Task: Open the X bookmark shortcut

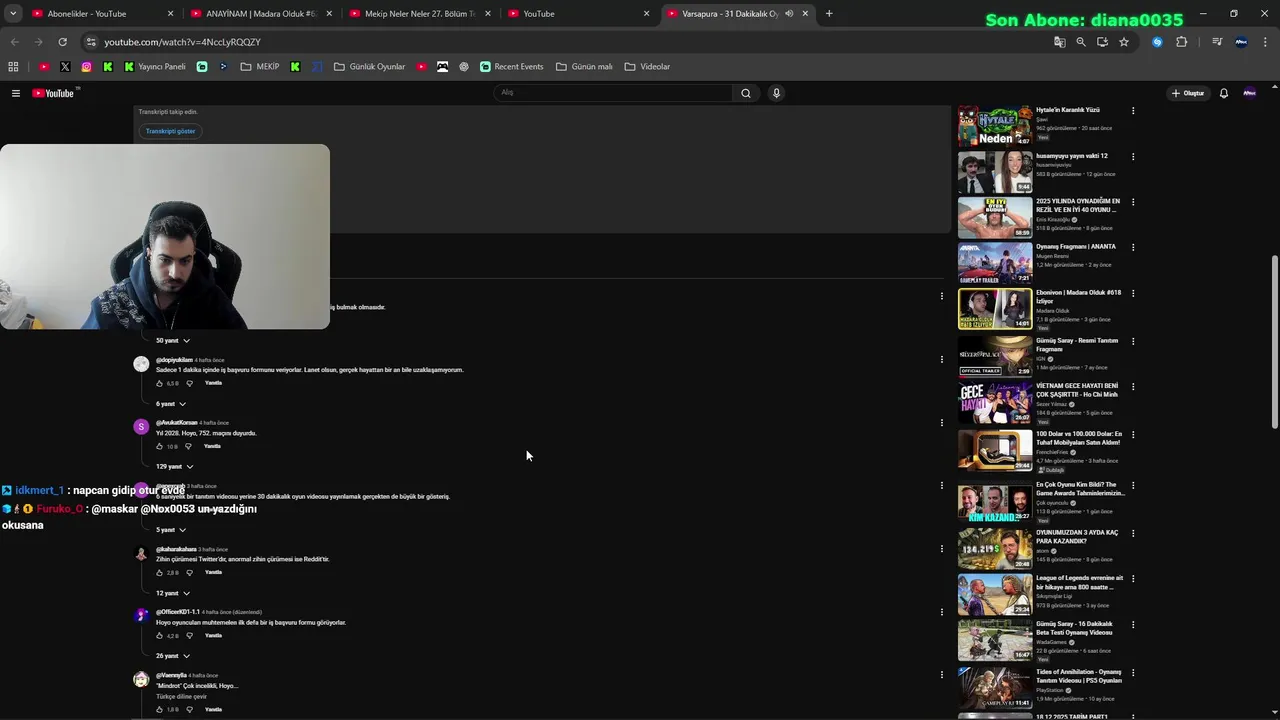Action: click(x=65, y=67)
